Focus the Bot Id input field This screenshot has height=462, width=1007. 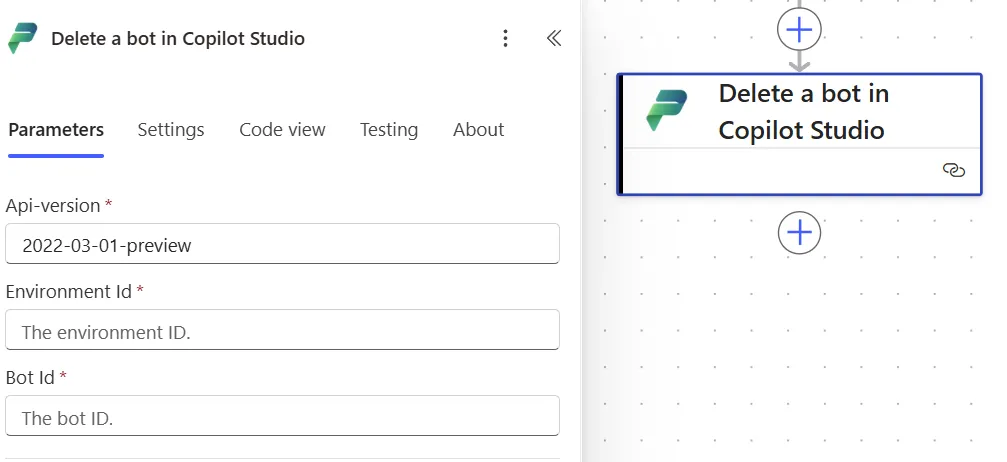click(282, 416)
